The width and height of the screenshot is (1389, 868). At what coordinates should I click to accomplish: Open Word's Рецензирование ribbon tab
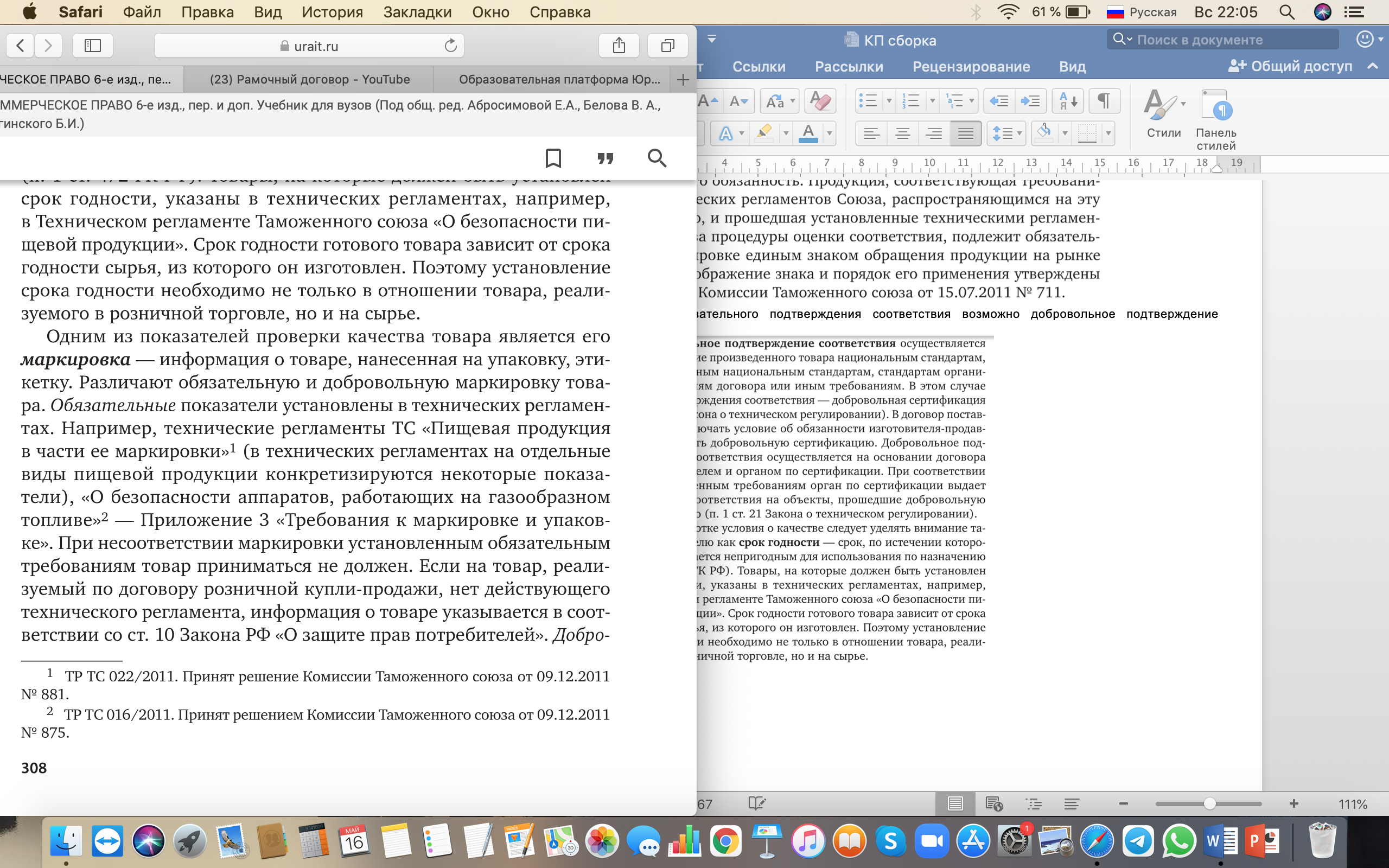[x=971, y=67]
